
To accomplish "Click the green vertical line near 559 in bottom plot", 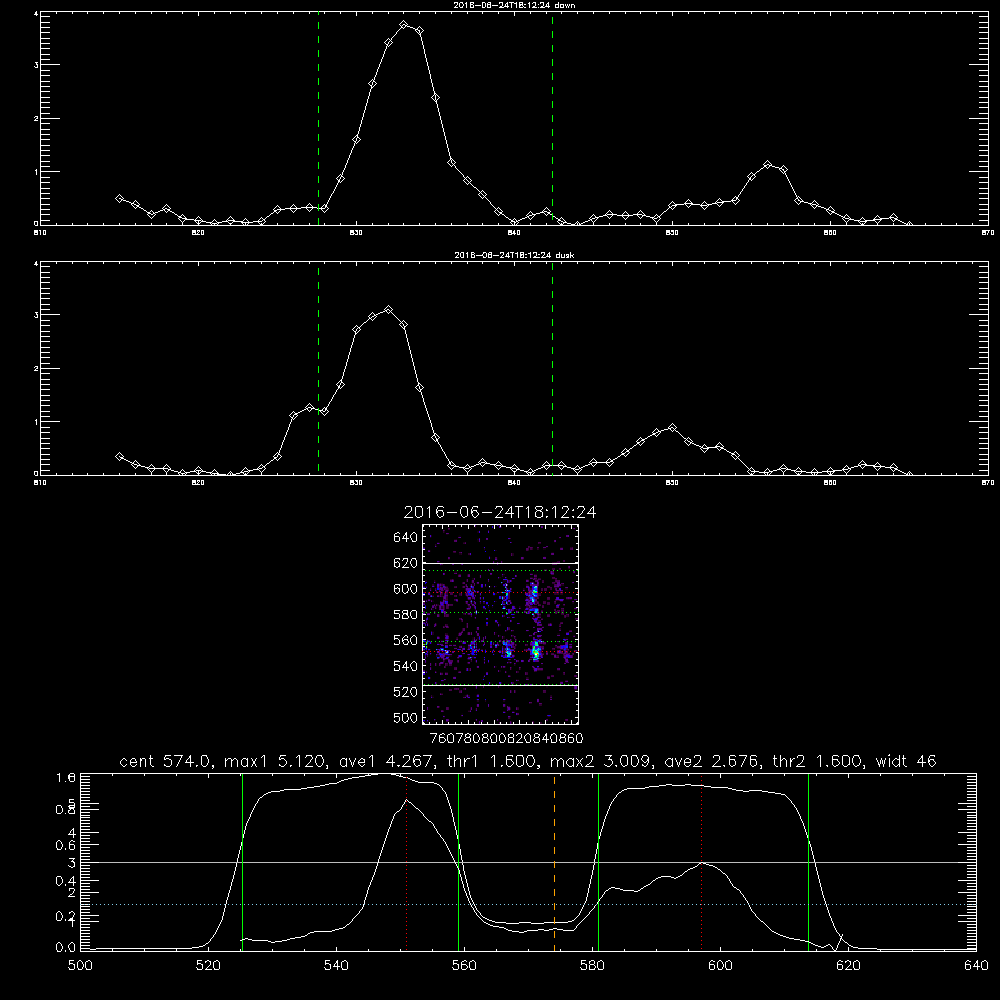I will pyautogui.click(x=459, y=862).
